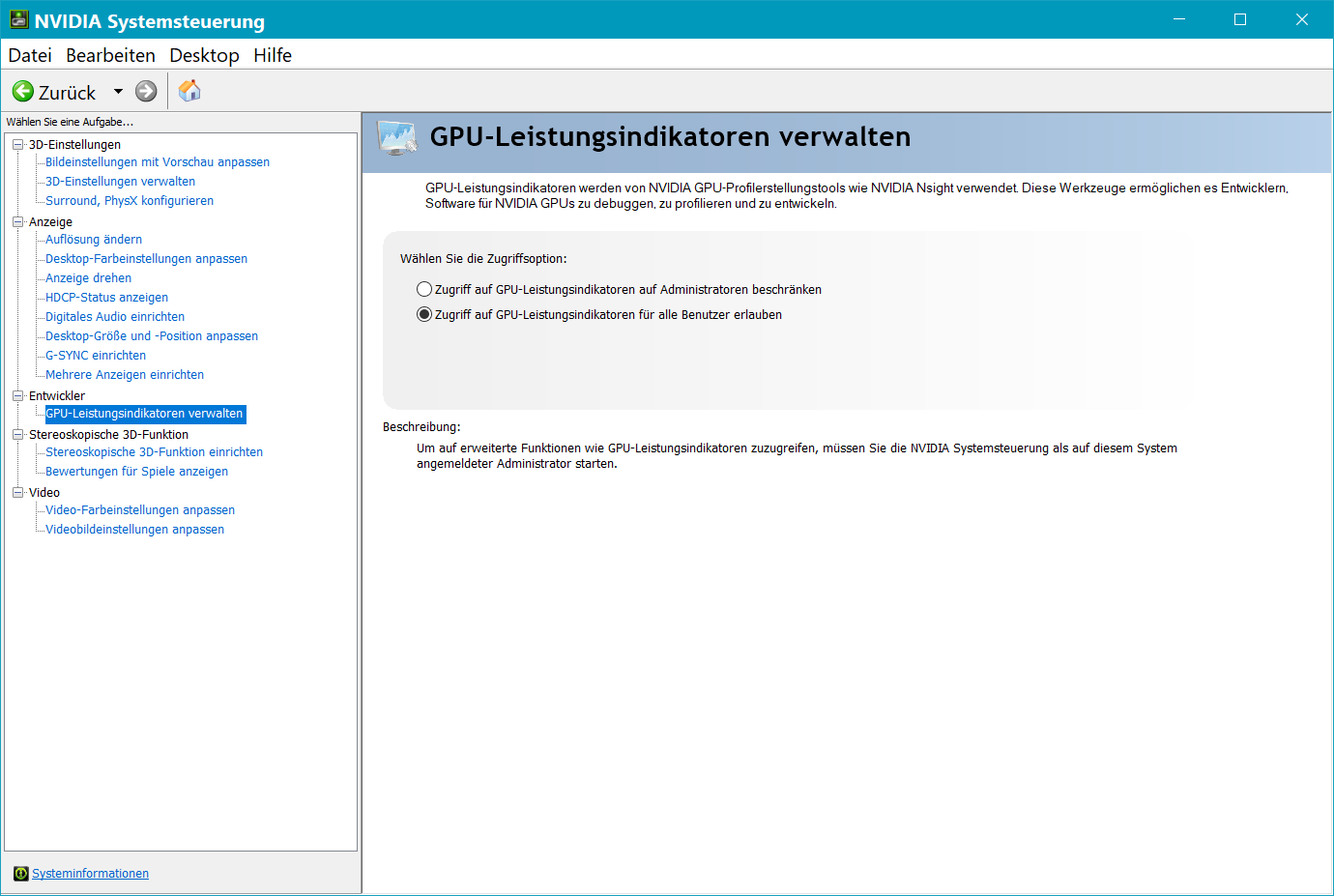Click the green Zurück back arrow
The width and height of the screenshot is (1334, 896).
coord(23,92)
